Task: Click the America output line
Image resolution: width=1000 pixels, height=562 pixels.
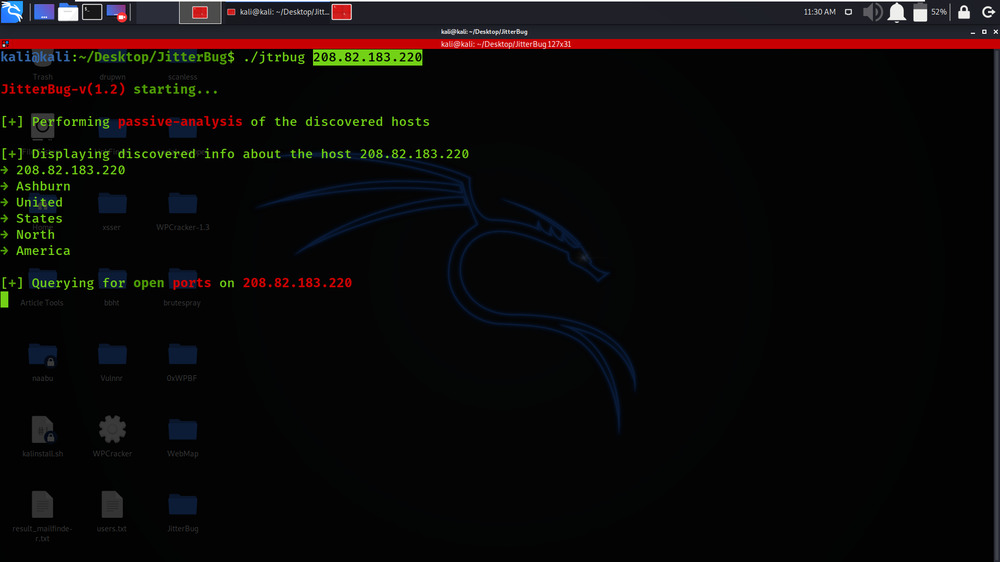Action: pos(35,251)
